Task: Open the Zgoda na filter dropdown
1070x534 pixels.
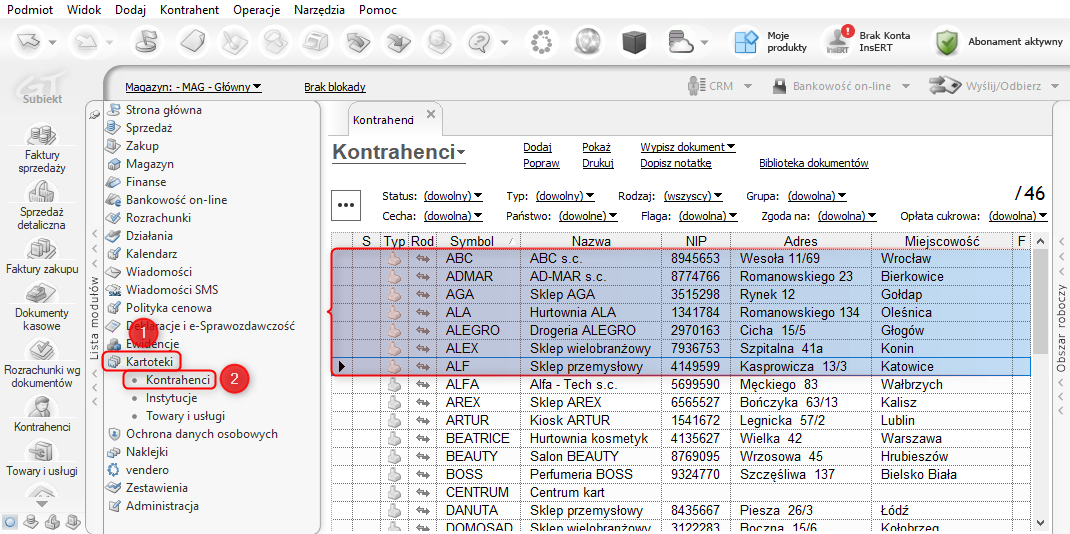Action: click(x=847, y=216)
